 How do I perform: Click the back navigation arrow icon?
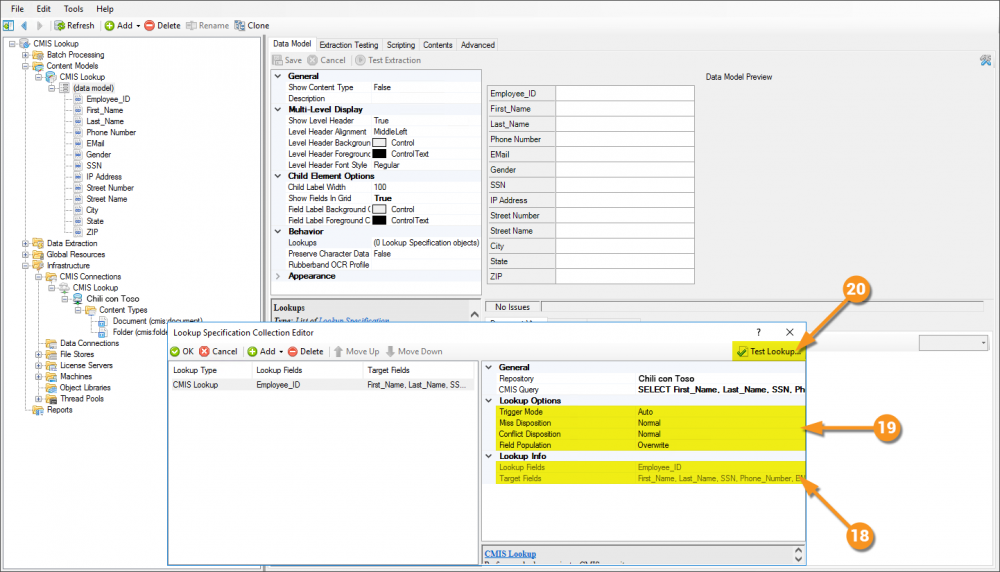[24, 26]
